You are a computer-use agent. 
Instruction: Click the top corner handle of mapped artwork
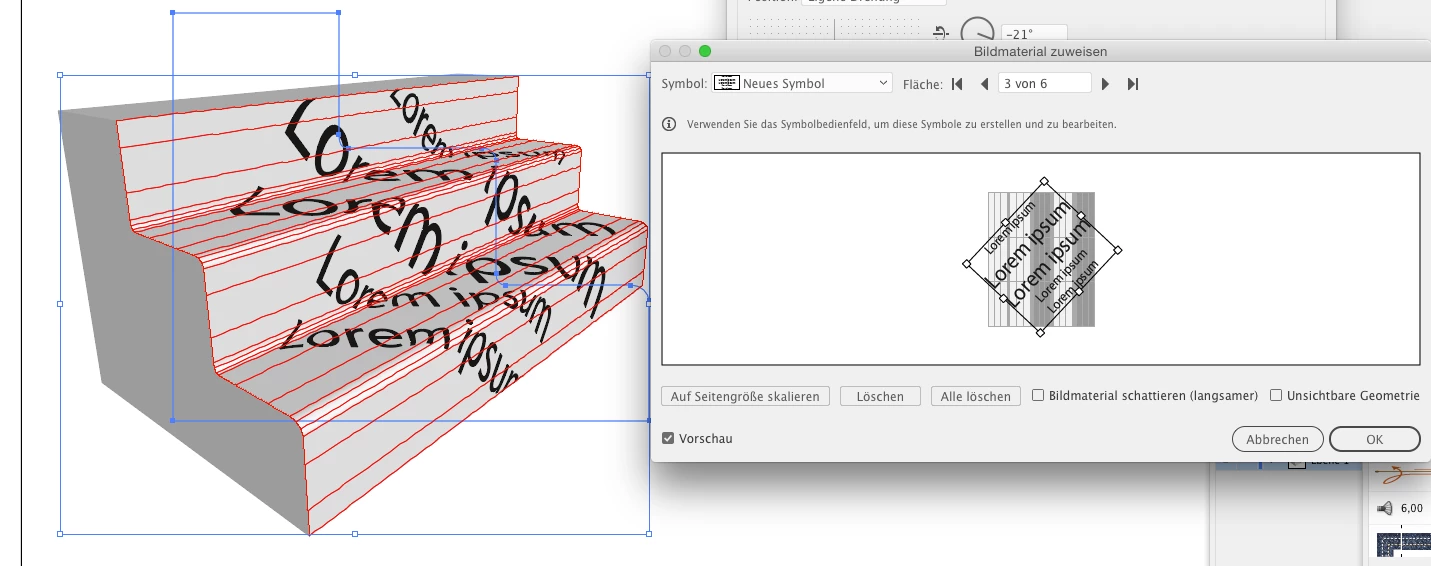click(1043, 181)
